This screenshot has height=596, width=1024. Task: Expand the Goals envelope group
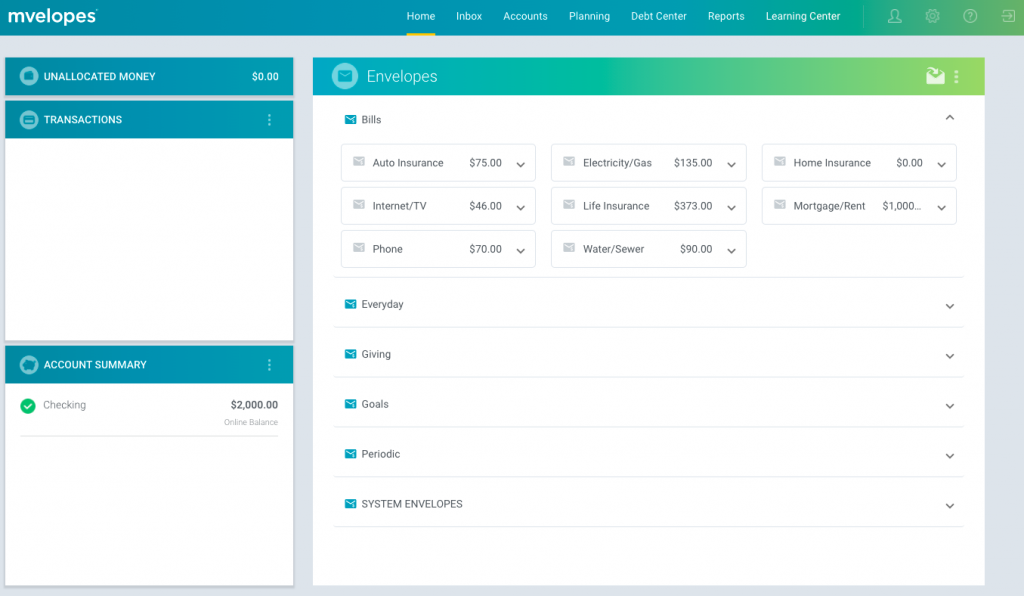949,406
